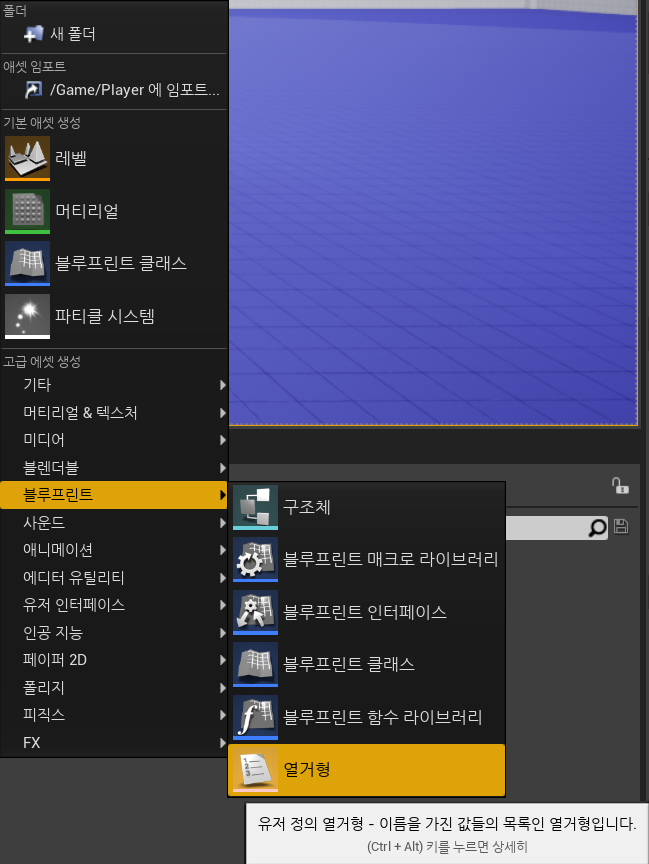
Task: Open the 미디어 menu category
Action: (114, 440)
